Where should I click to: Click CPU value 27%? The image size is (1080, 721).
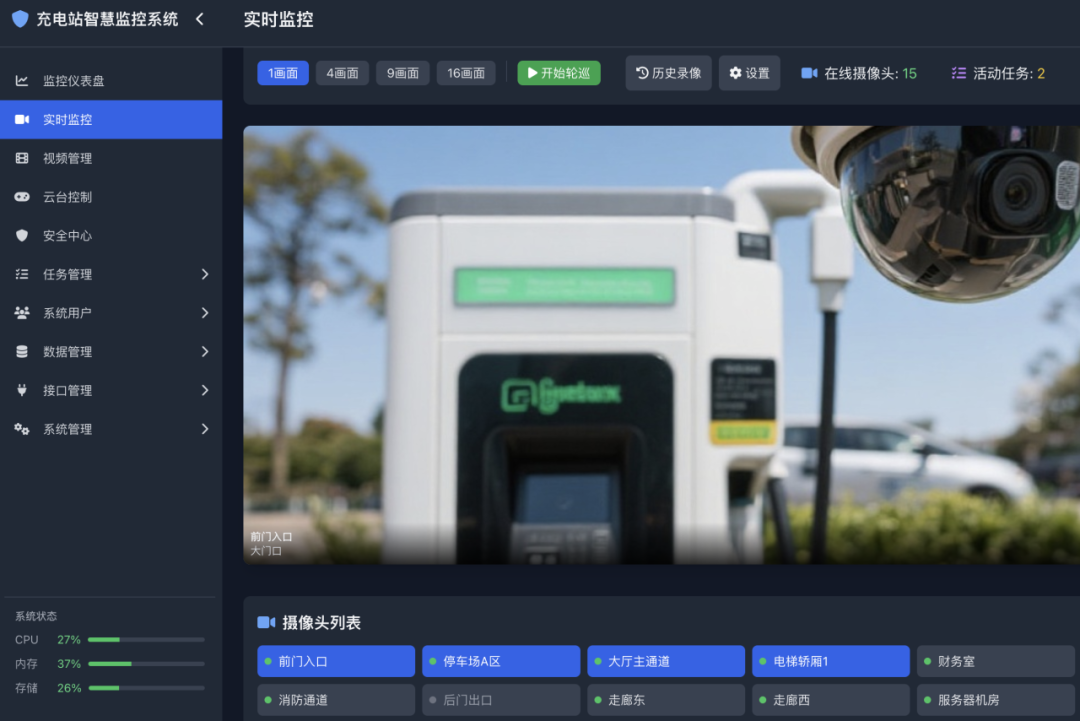(69, 640)
